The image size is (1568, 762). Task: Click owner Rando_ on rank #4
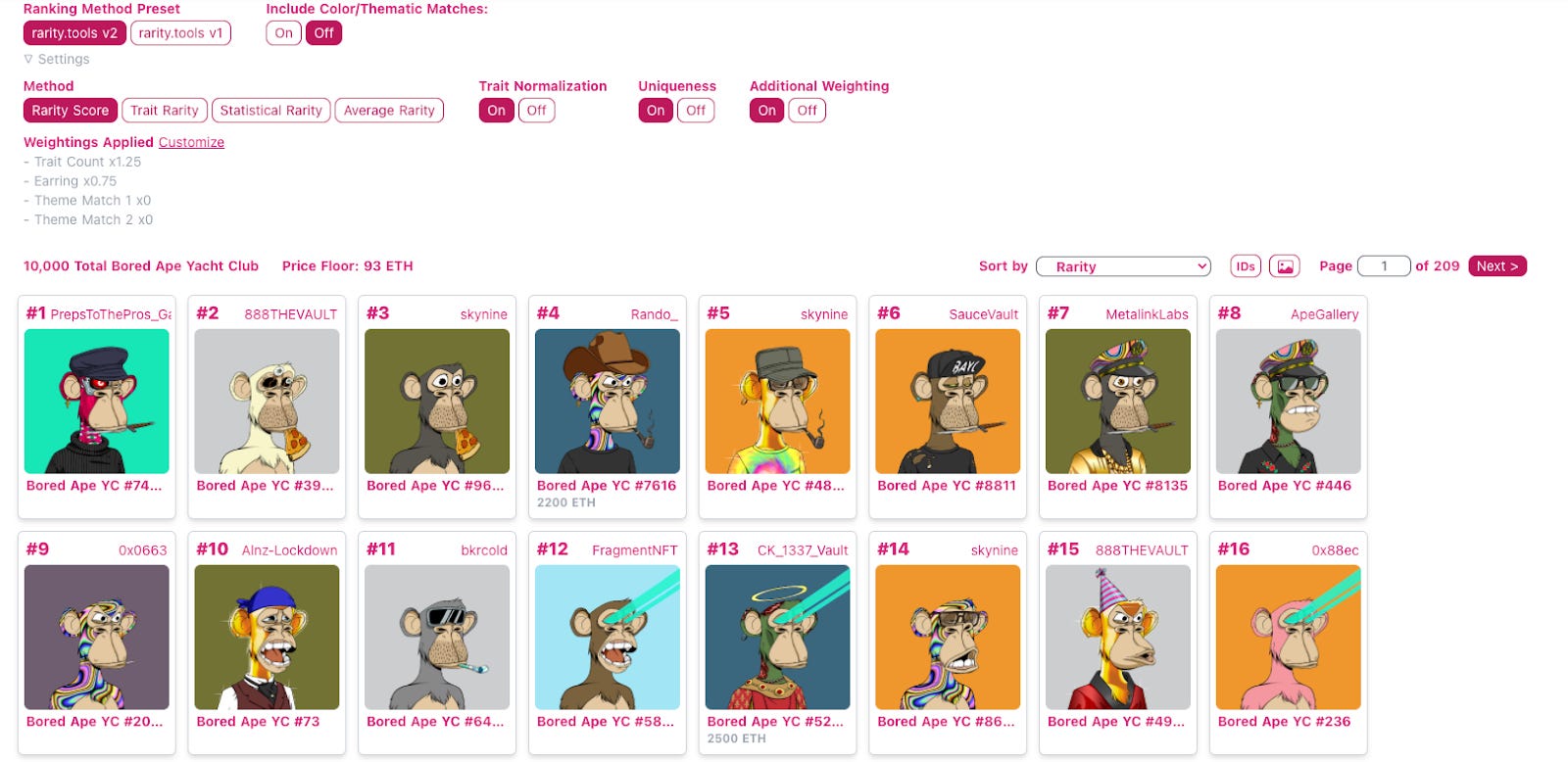point(655,314)
